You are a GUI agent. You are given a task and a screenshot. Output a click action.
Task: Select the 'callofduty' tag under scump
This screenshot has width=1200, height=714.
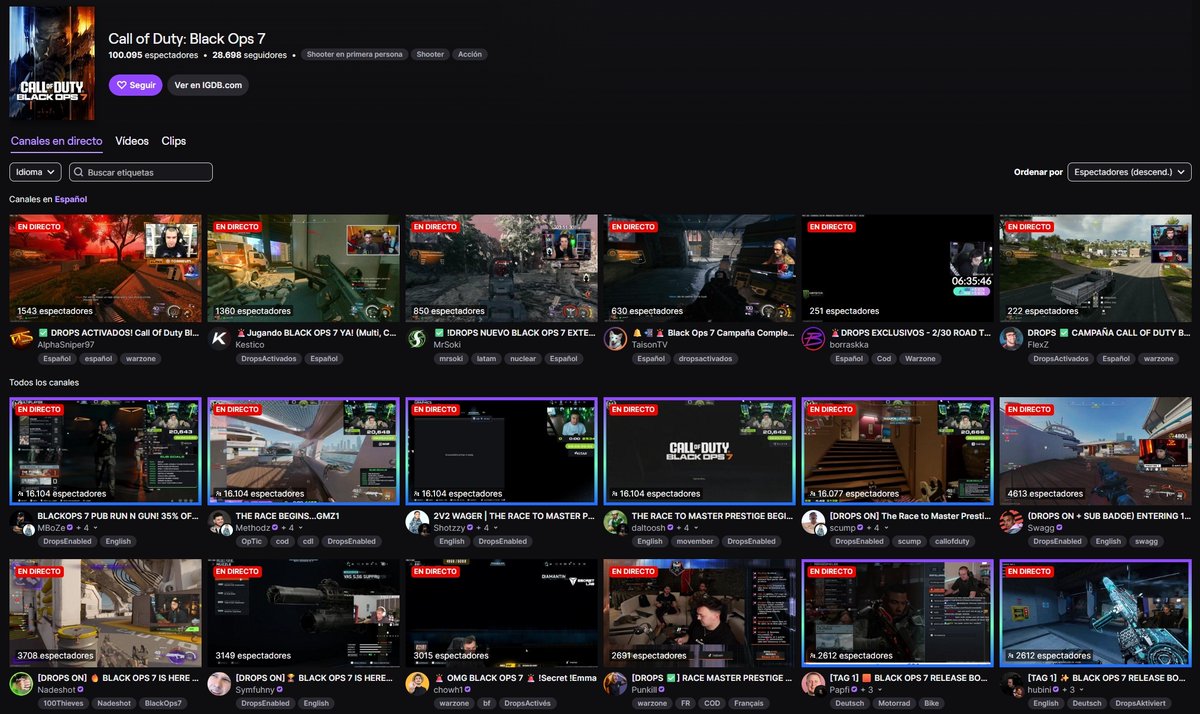tap(953, 541)
